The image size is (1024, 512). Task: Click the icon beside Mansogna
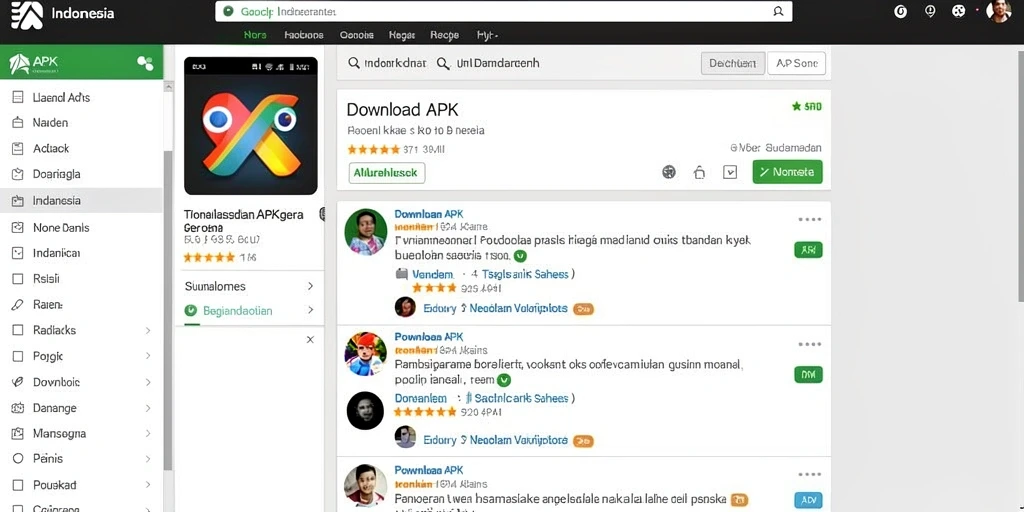pyautogui.click(x=18, y=434)
